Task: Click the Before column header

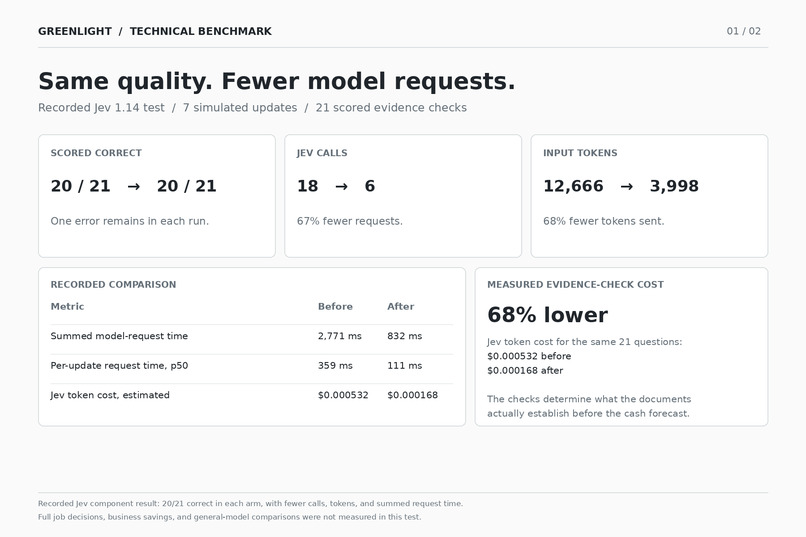Action: 335,306
